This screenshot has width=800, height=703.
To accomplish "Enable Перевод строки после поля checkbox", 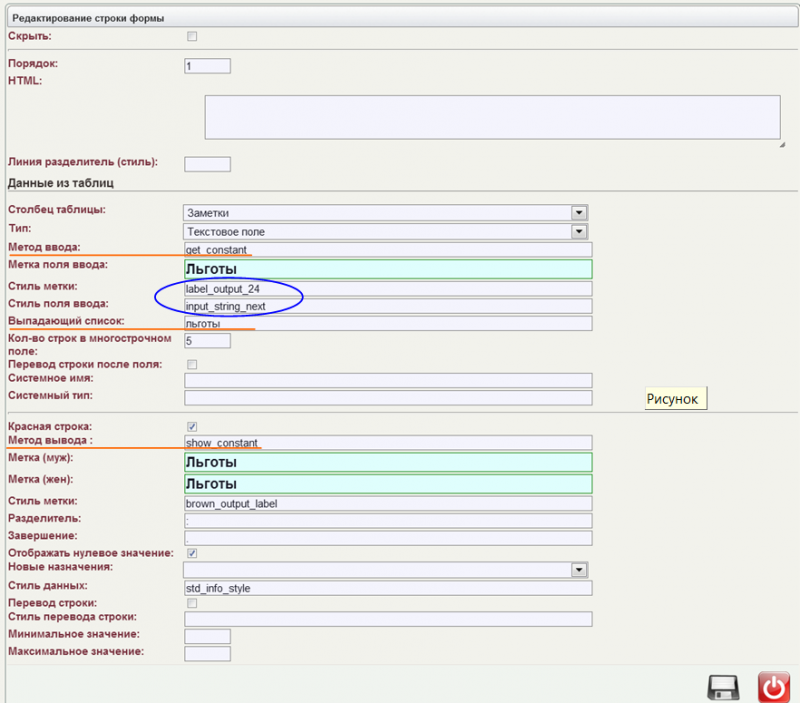I will [x=191, y=364].
